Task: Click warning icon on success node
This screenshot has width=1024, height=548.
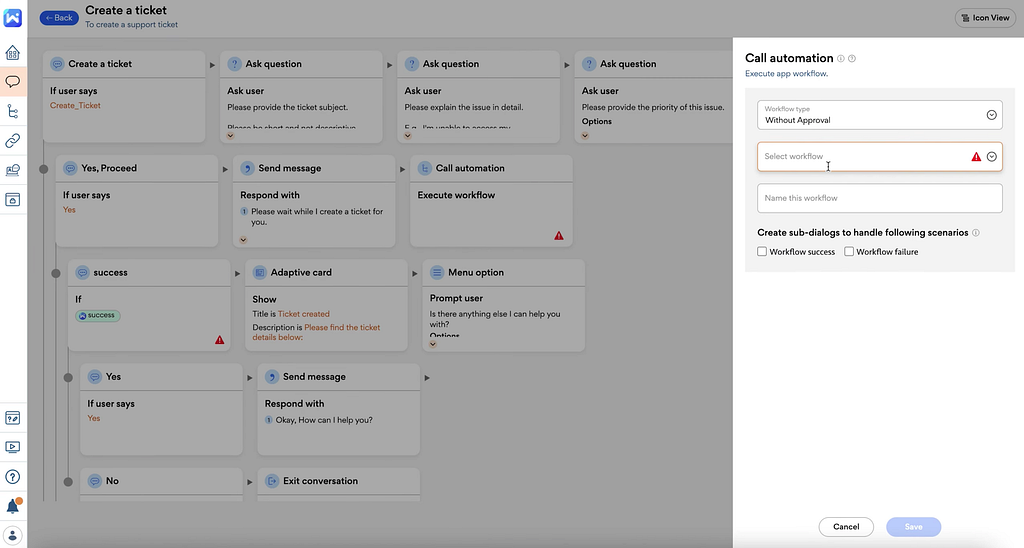Action: (219, 340)
